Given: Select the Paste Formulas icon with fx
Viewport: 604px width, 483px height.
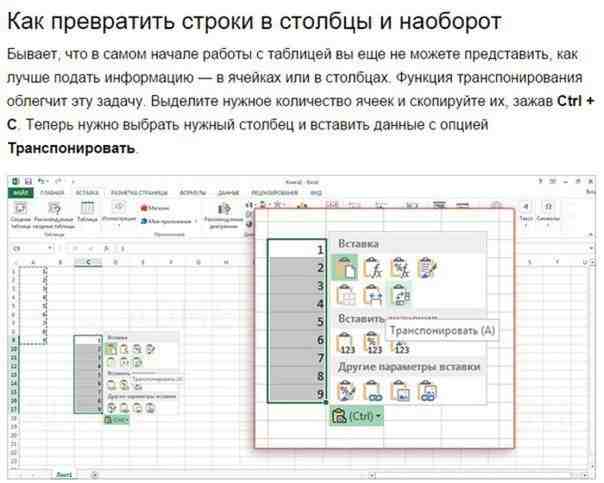Looking at the screenshot, I should tap(373, 267).
